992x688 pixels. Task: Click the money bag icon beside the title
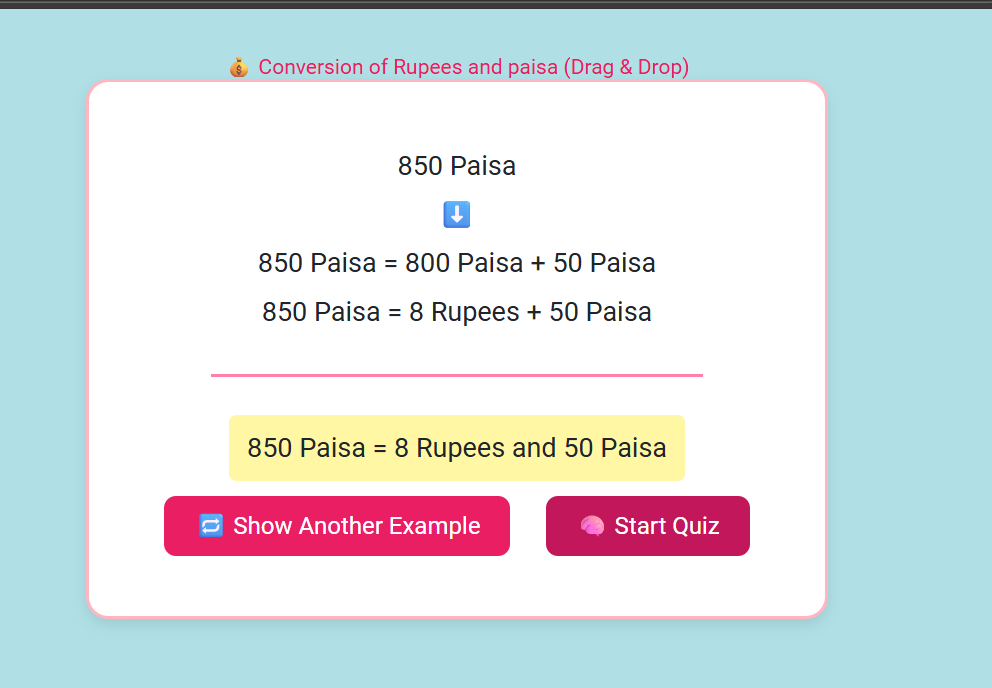pyautogui.click(x=238, y=67)
